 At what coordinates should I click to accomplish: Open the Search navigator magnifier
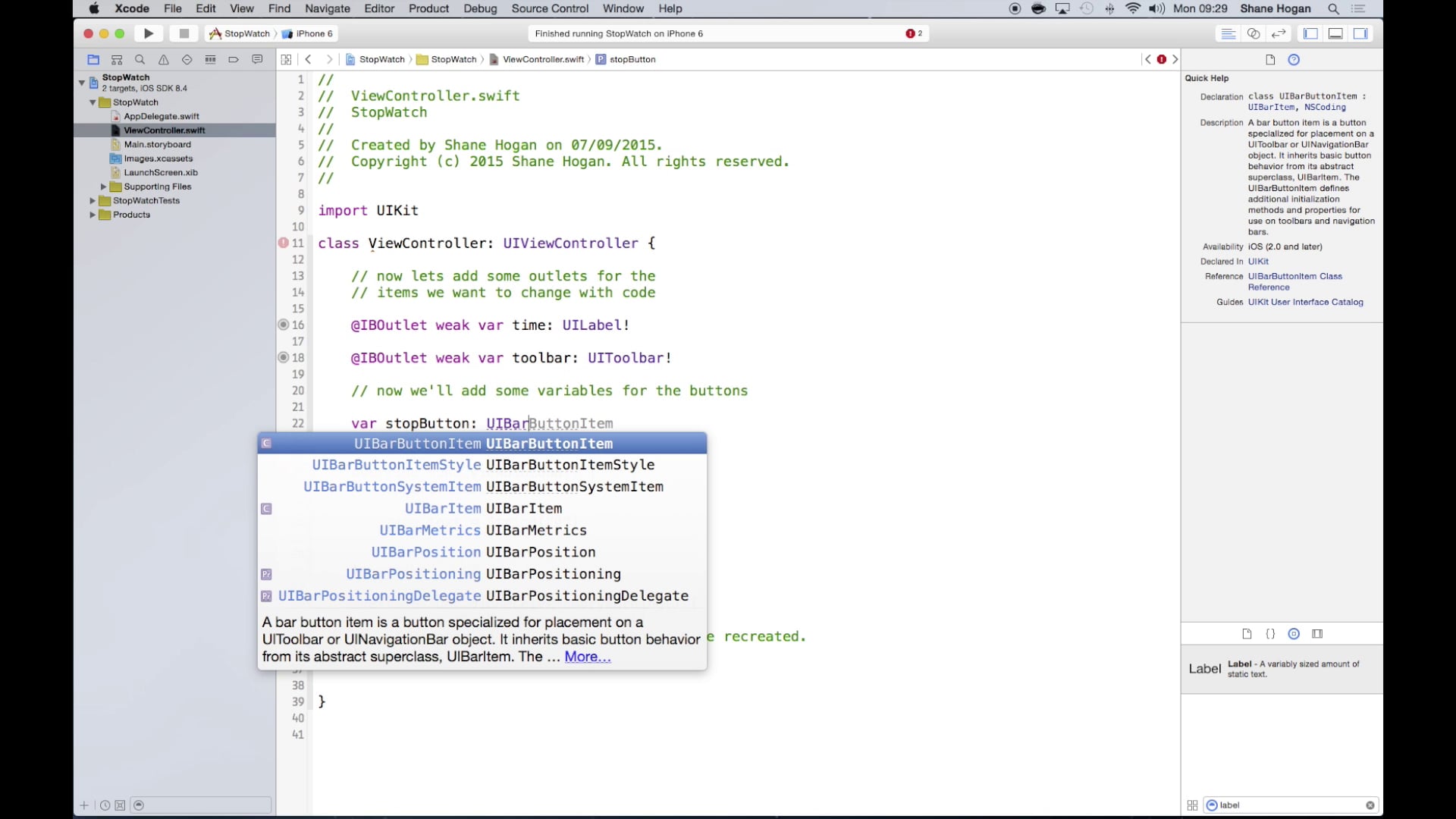(x=140, y=59)
